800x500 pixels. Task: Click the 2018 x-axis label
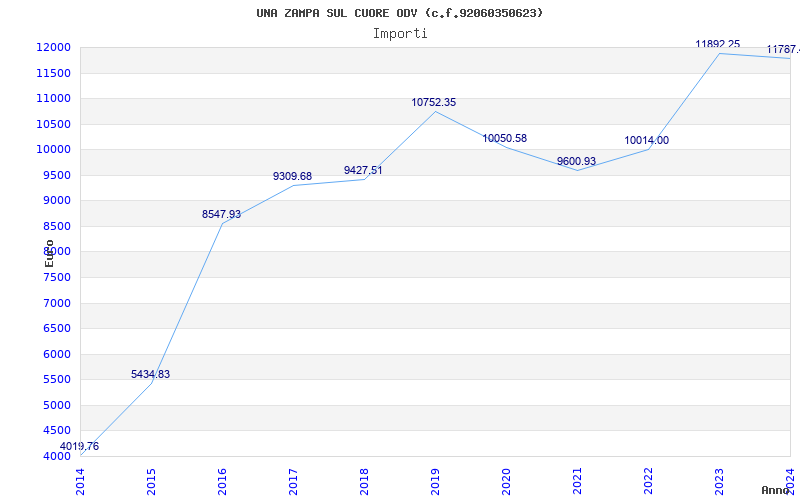point(364,481)
